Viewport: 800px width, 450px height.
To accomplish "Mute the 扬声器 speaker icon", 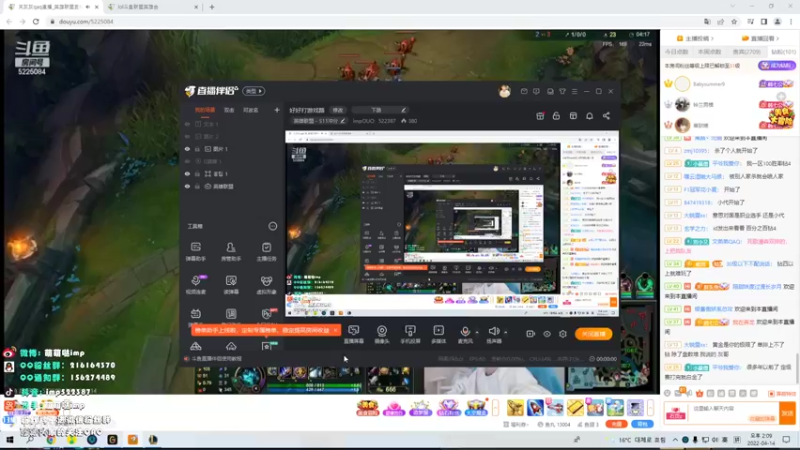I will 493,334.
